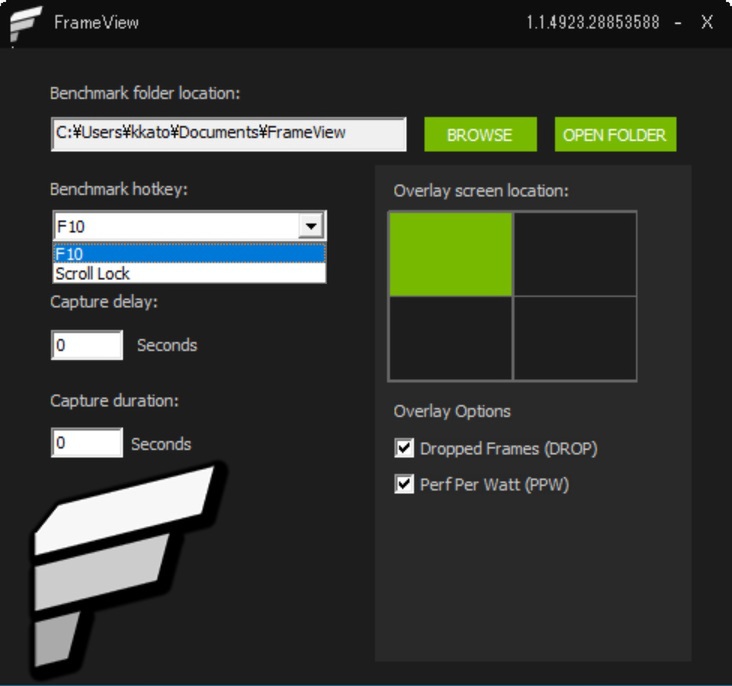Viewport: 732px width, 686px height.
Task: Click the "Overlay Options" heading
Action: click(452, 411)
